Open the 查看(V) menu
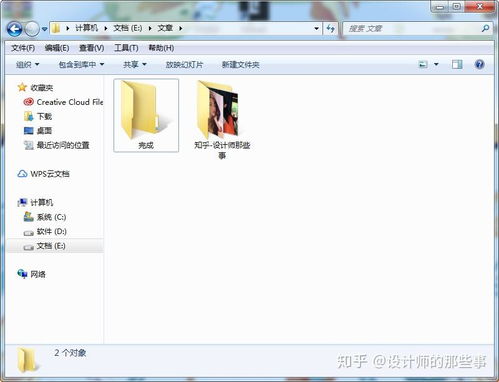Image resolution: width=499 pixels, height=382 pixels. 92,48
